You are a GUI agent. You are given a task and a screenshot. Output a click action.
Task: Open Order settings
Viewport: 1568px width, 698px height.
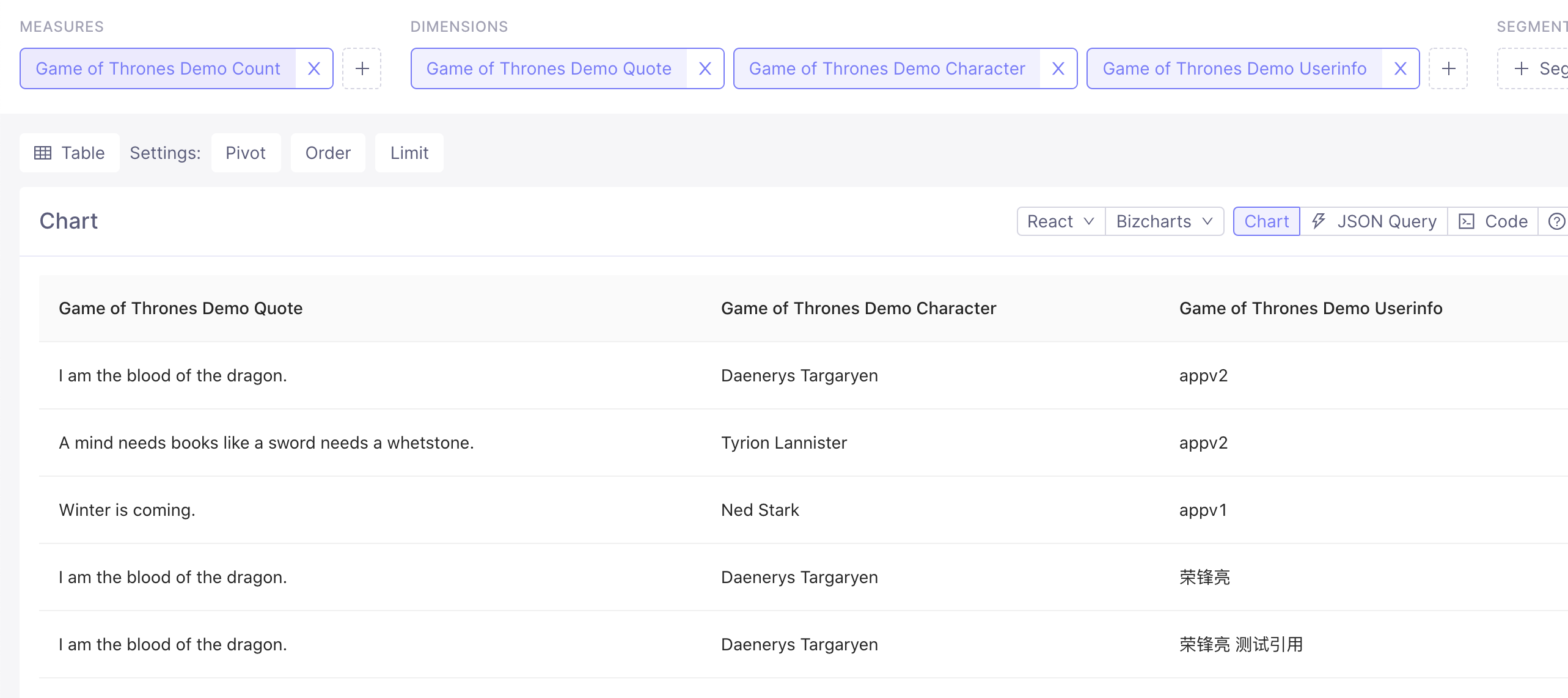point(328,153)
